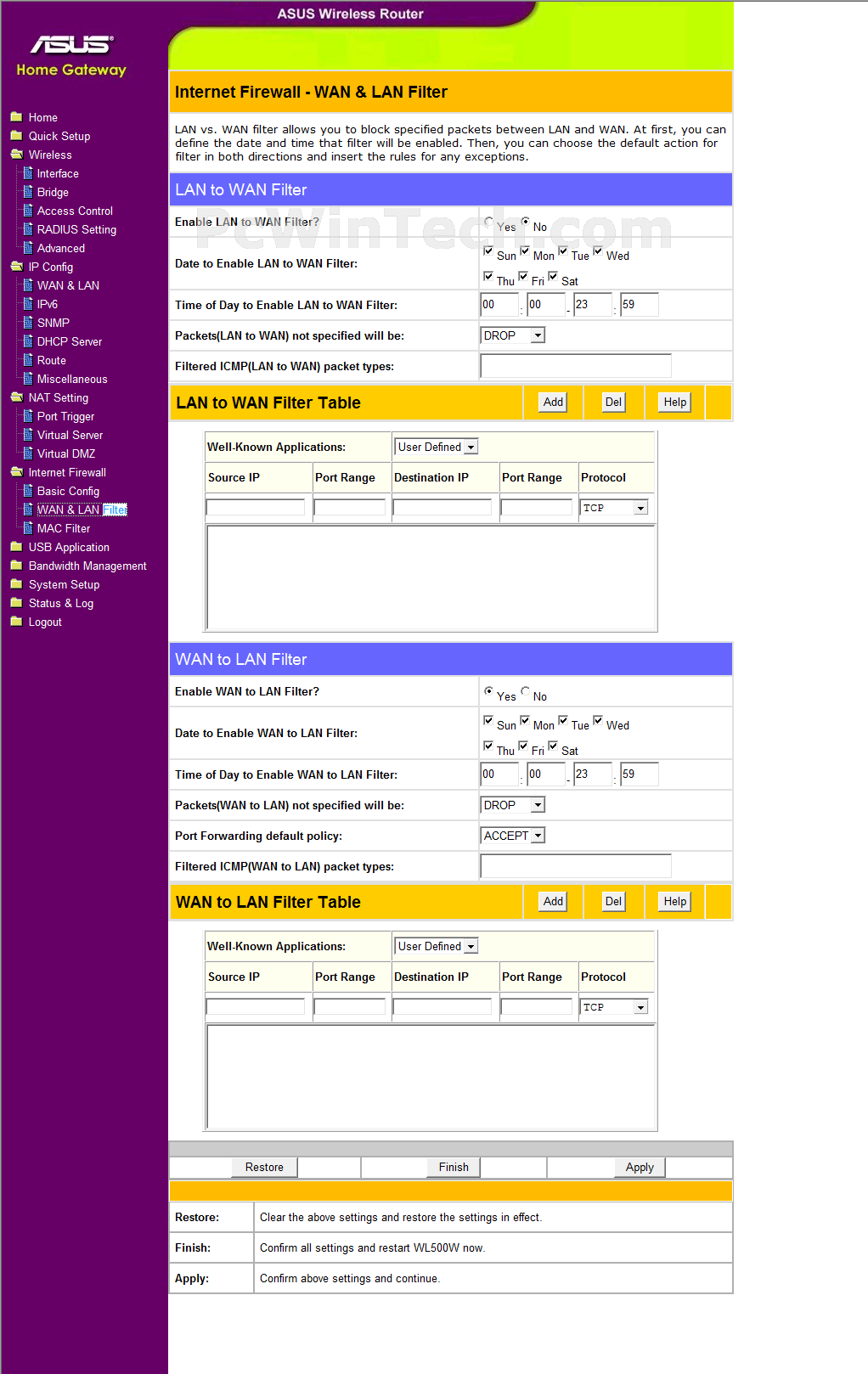Click Filtered ICMP(WAN to LAN) packet types field

click(576, 866)
